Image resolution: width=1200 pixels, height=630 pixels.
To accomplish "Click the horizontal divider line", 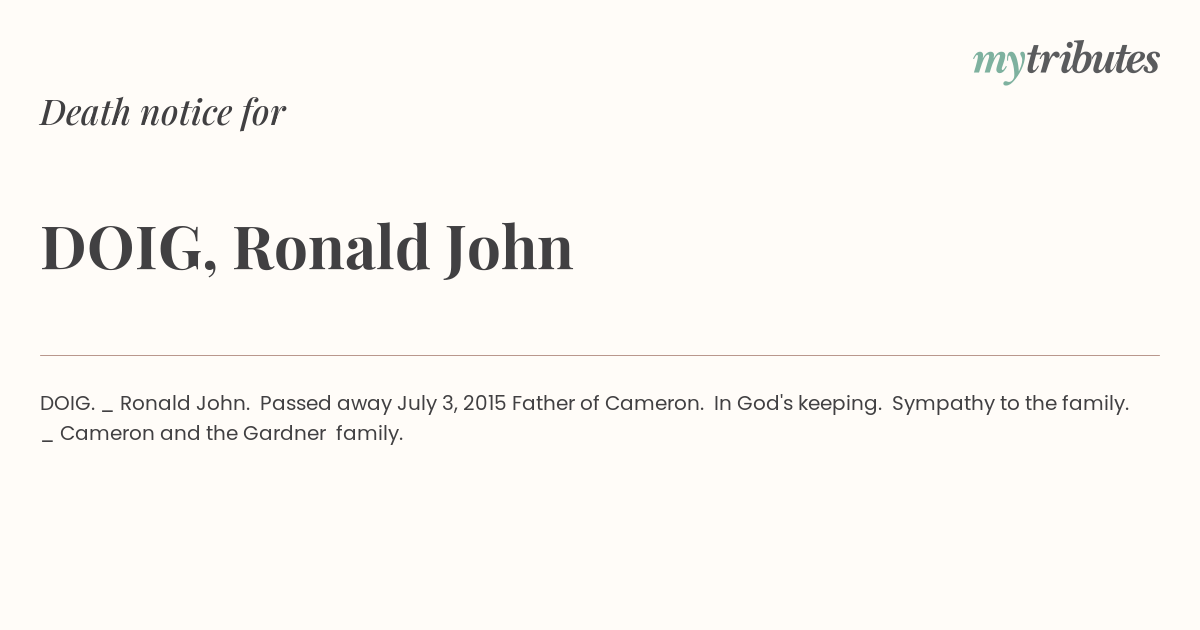I will (x=600, y=355).
